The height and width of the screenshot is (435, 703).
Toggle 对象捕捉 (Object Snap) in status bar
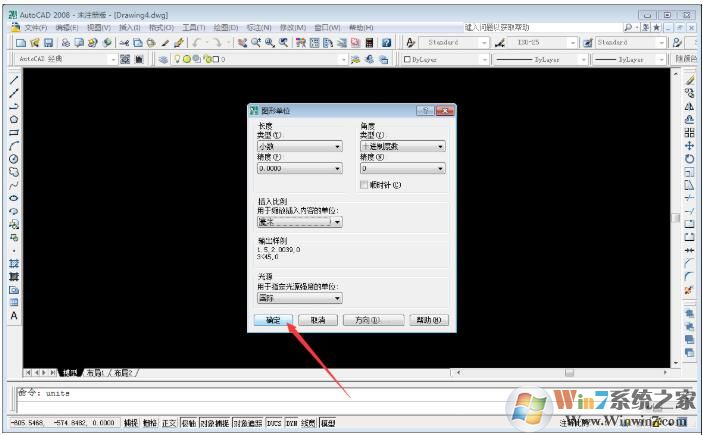(x=214, y=423)
